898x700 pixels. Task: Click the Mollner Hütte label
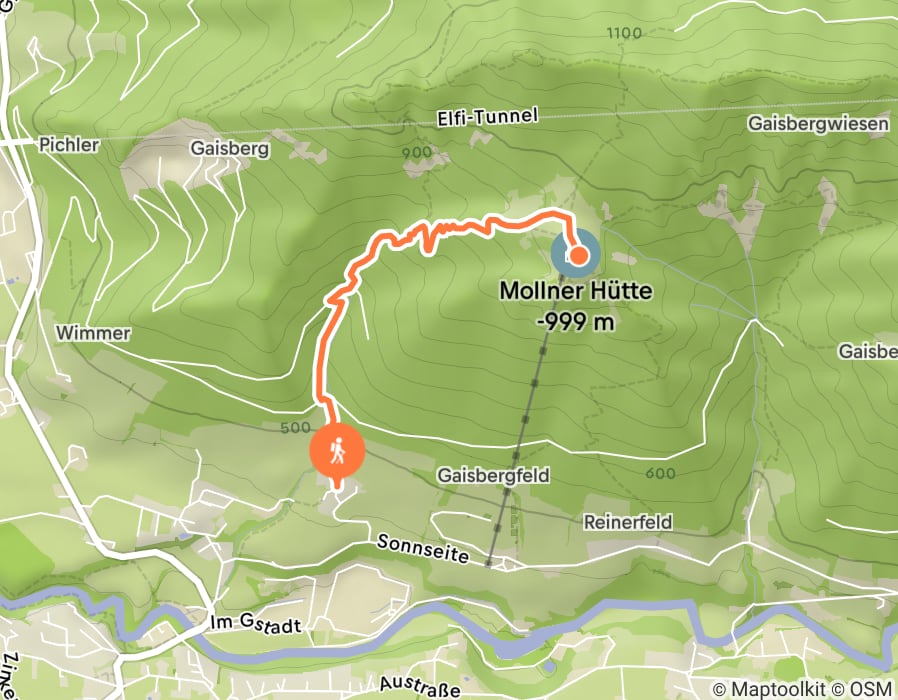point(576,291)
